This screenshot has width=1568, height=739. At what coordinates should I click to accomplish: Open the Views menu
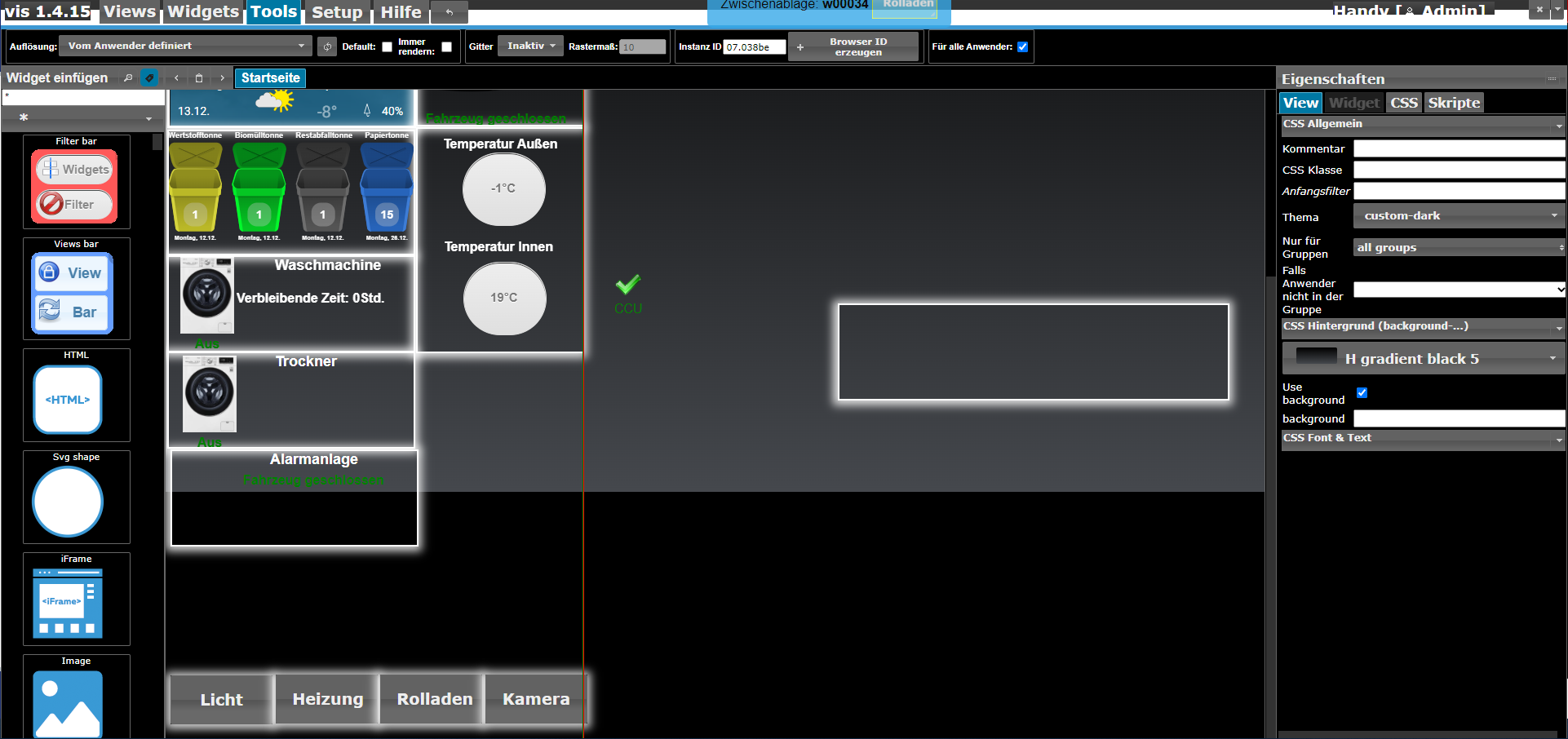(x=130, y=12)
